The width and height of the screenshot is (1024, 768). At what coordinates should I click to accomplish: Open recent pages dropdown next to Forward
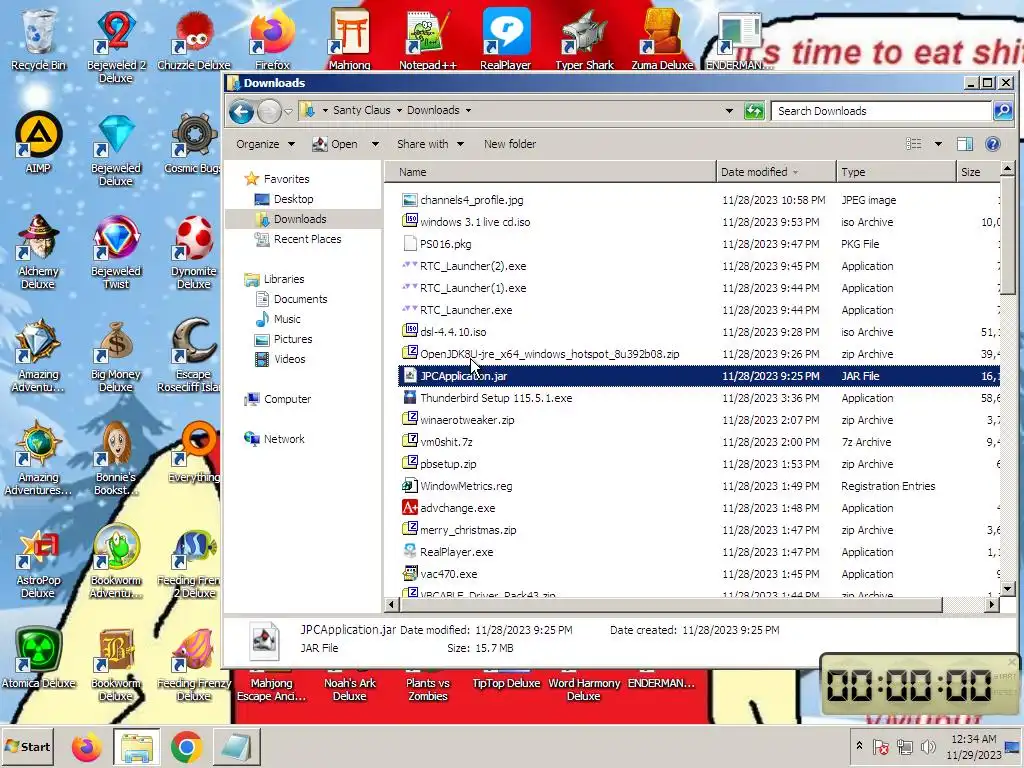click(289, 112)
